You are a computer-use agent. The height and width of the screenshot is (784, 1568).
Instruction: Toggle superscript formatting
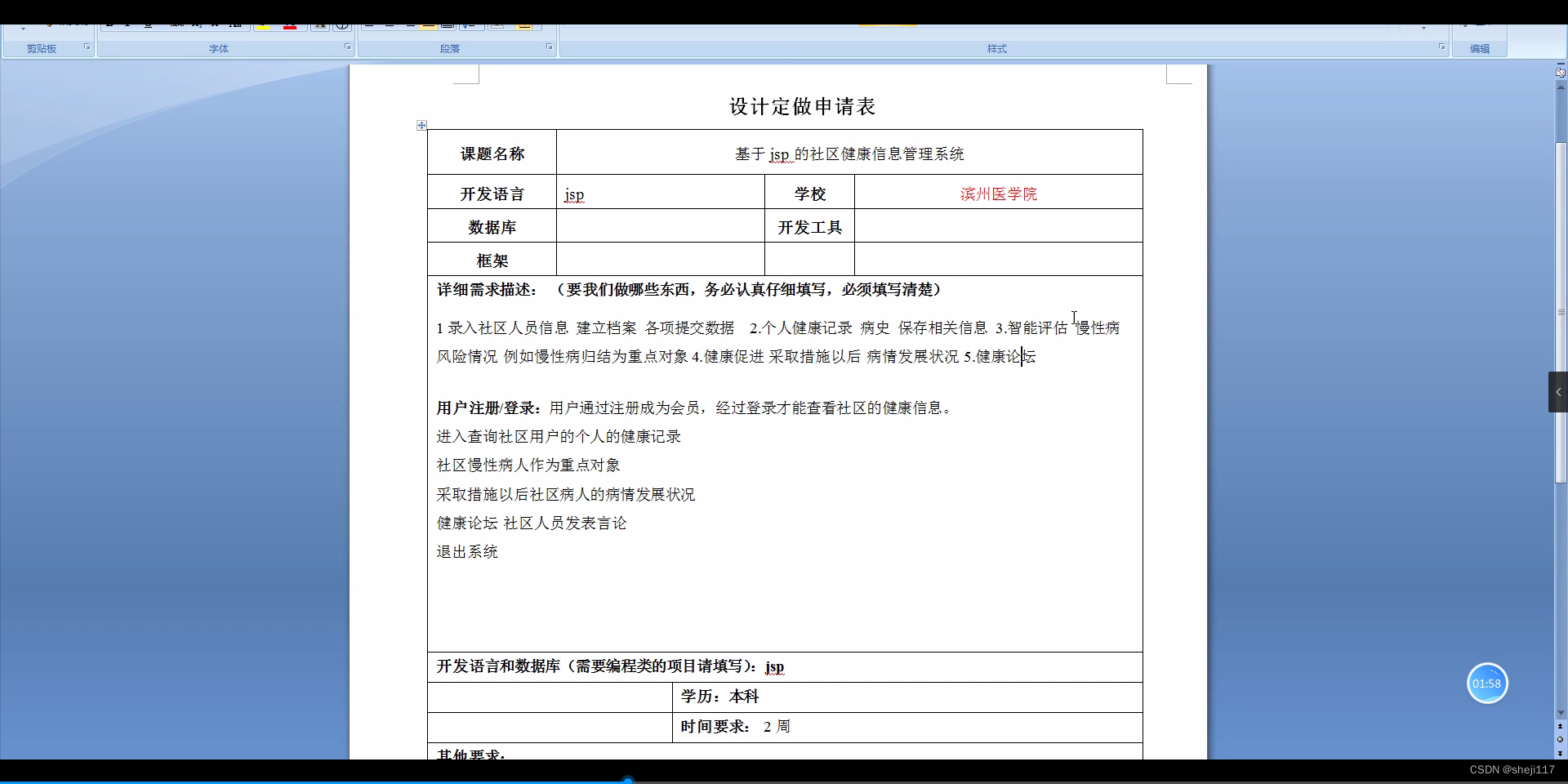pyautogui.click(x=215, y=24)
